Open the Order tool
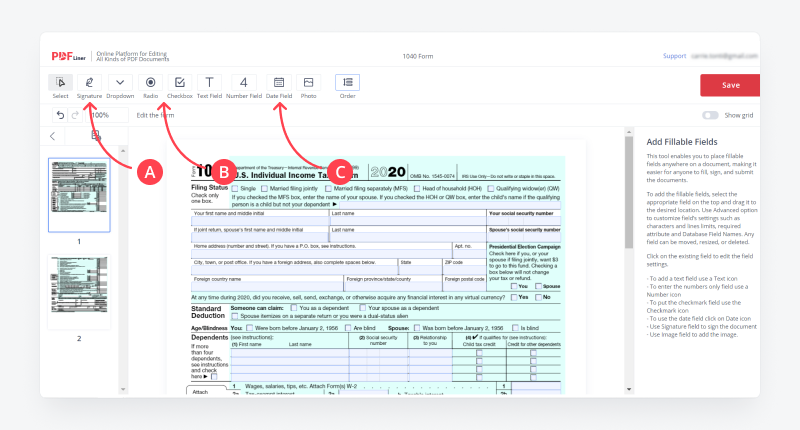 click(347, 83)
